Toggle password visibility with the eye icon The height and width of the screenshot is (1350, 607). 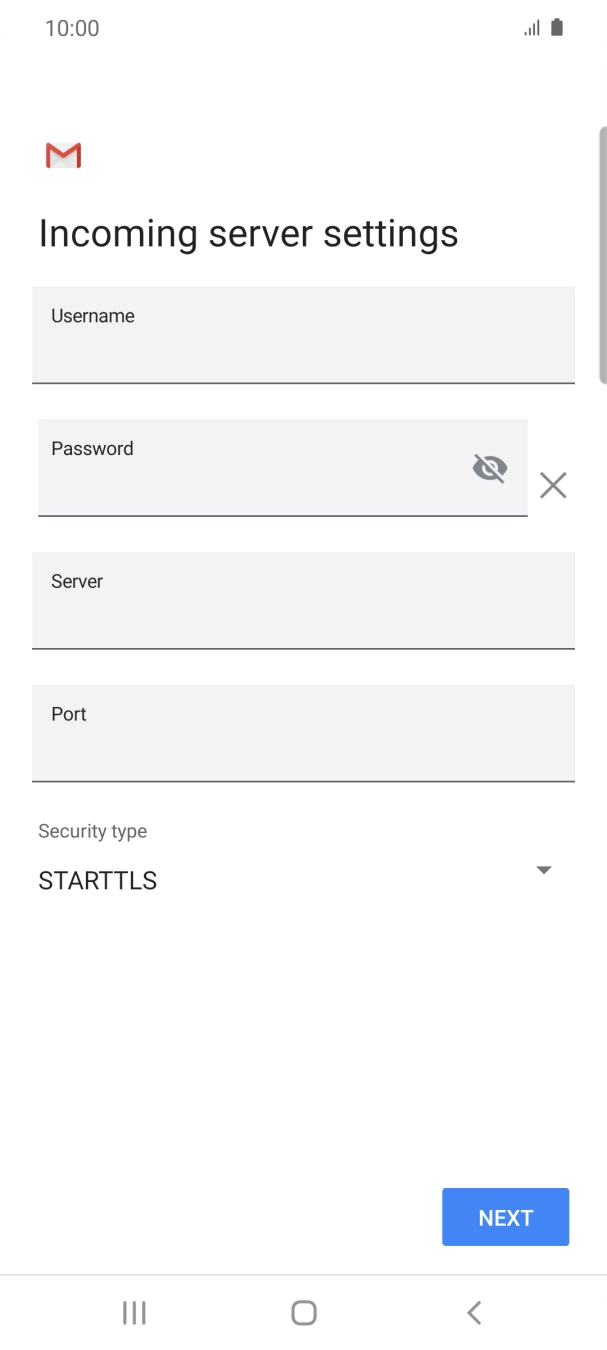[489, 467]
